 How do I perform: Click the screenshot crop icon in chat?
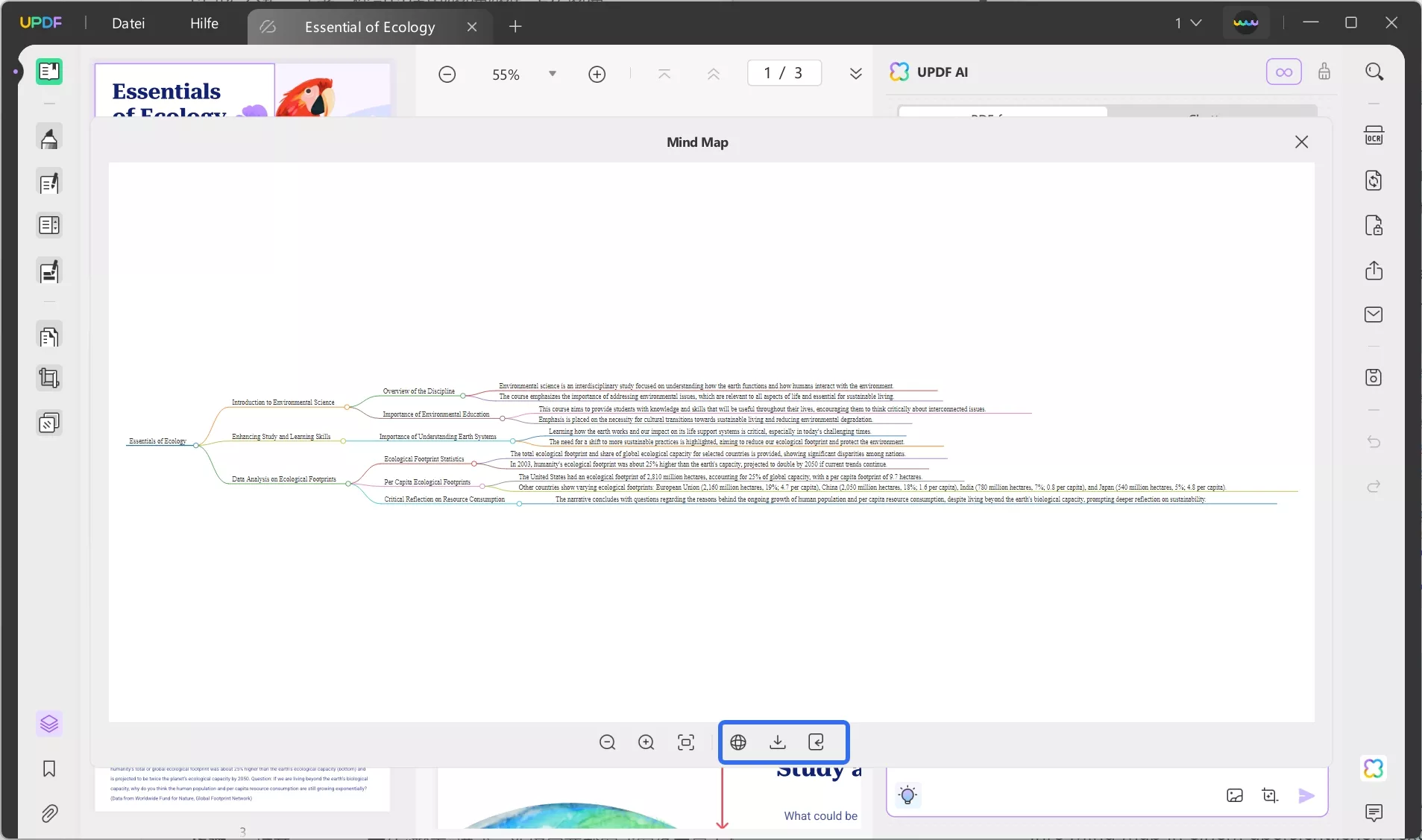click(x=1270, y=795)
